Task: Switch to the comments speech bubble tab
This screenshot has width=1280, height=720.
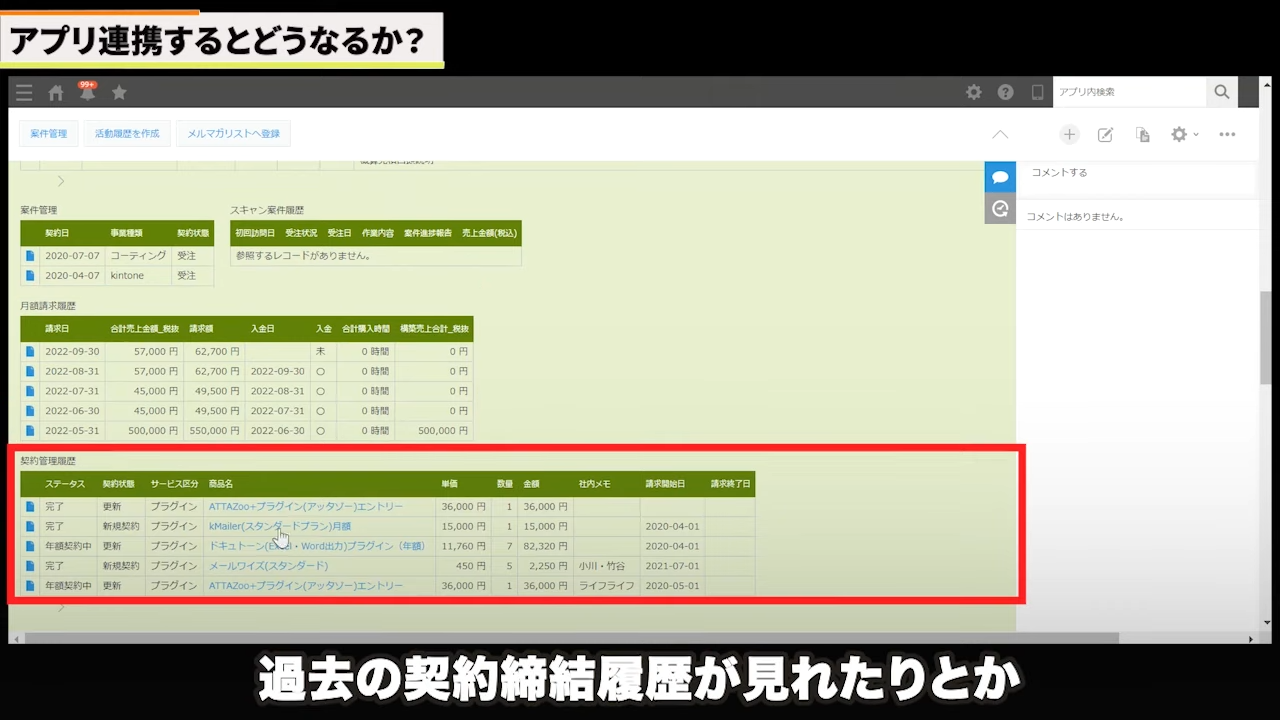Action: (x=1000, y=177)
